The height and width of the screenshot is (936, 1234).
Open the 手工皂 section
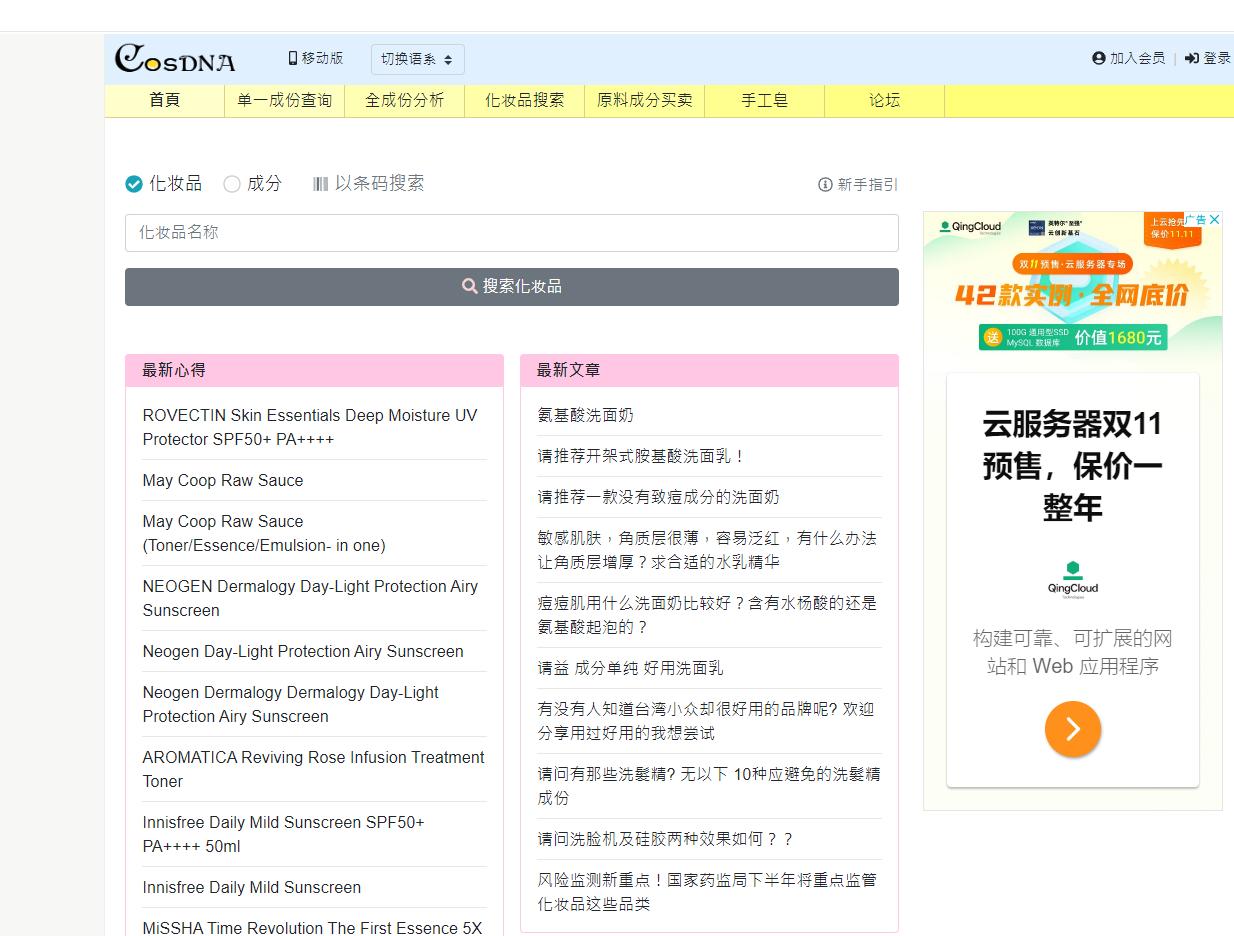click(764, 101)
